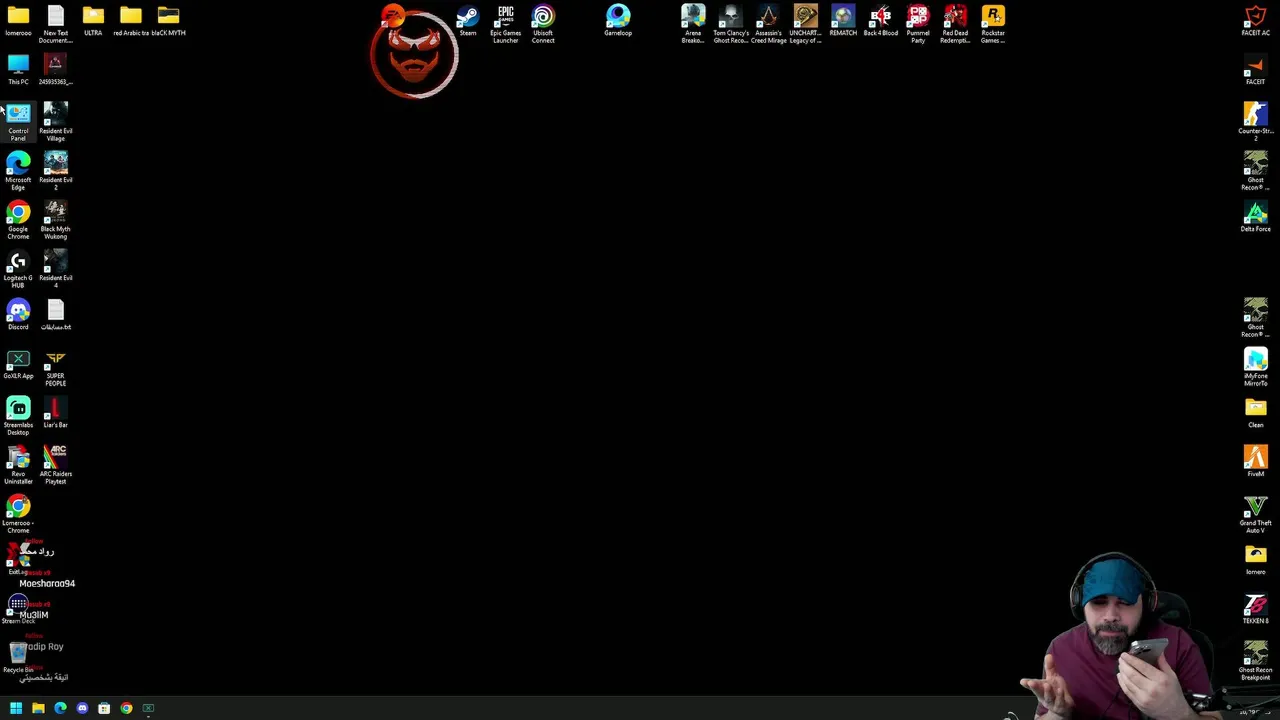Launch Microsoft Edge from the taskbar
The height and width of the screenshot is (720, 1280).
tap(60, 708)
